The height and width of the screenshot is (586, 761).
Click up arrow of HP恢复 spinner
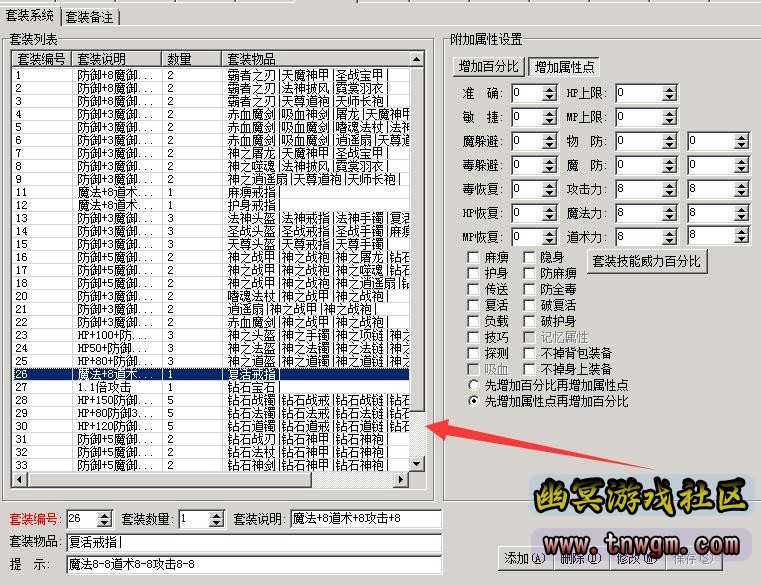(549, 209)
